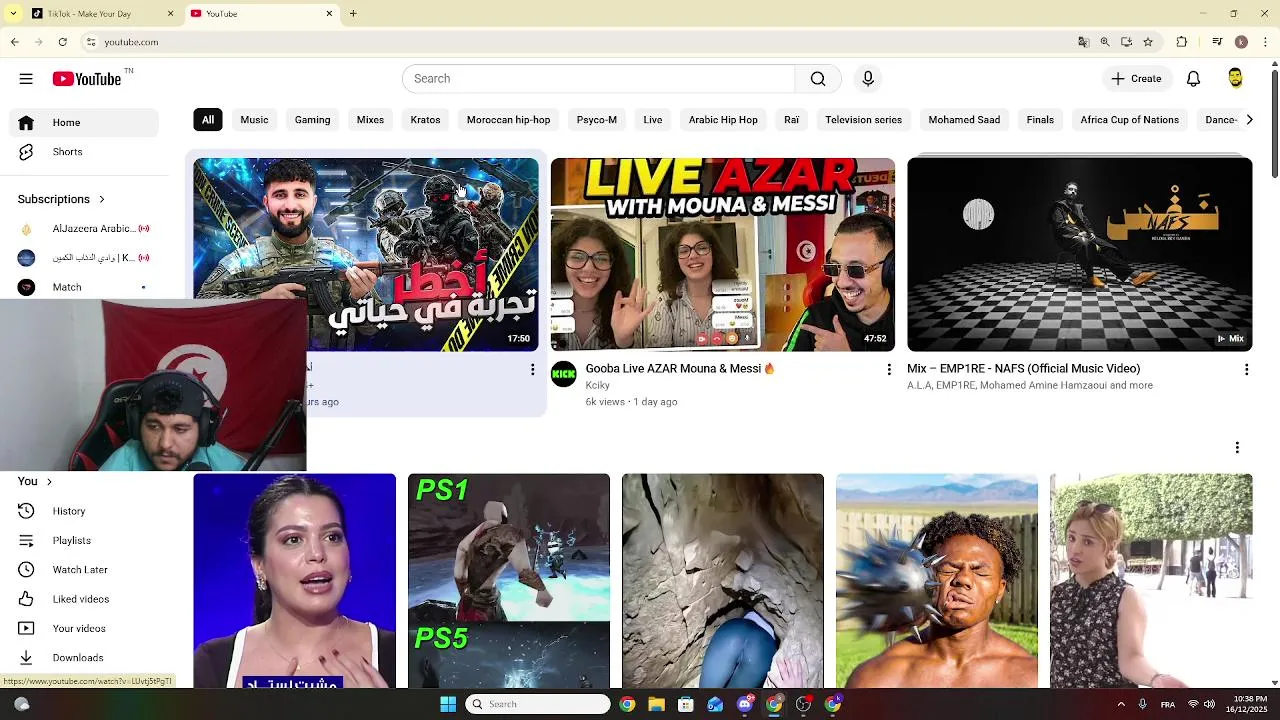The height and width of the screenshot is (720, 1280).
Task: Open Microsoft Store in taskbar
Action: 686,704
